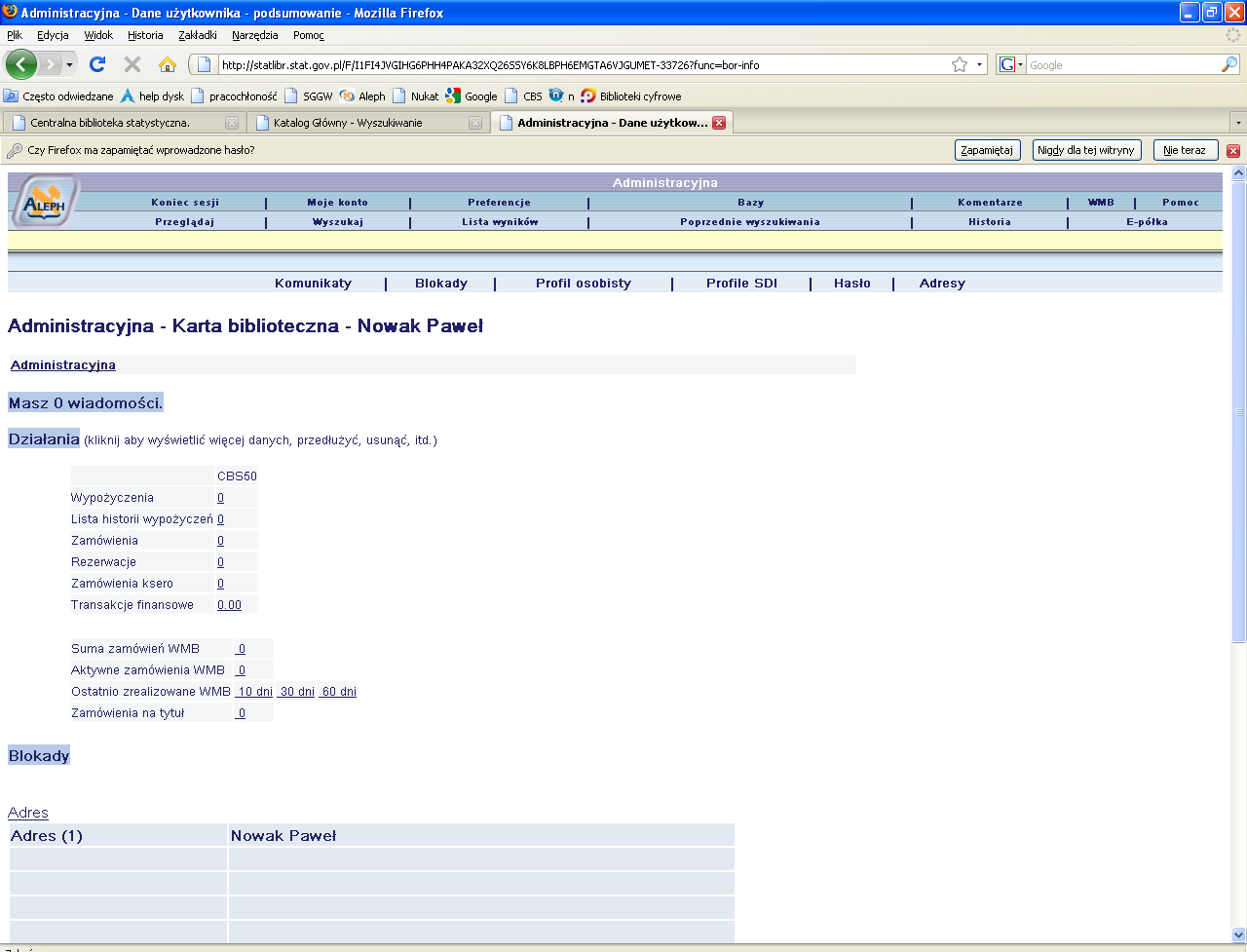The height and width of the screenshot is (952, 1247).
Task: Open the Historia menu in the menu bar
Action: click(x=145, y=35)
